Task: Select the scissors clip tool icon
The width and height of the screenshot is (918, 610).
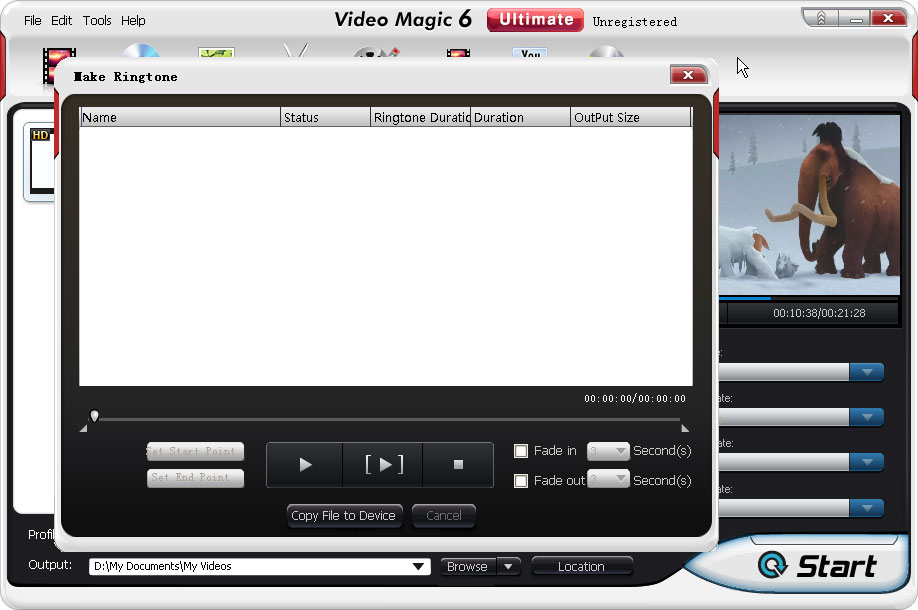Action: [295, 52]
